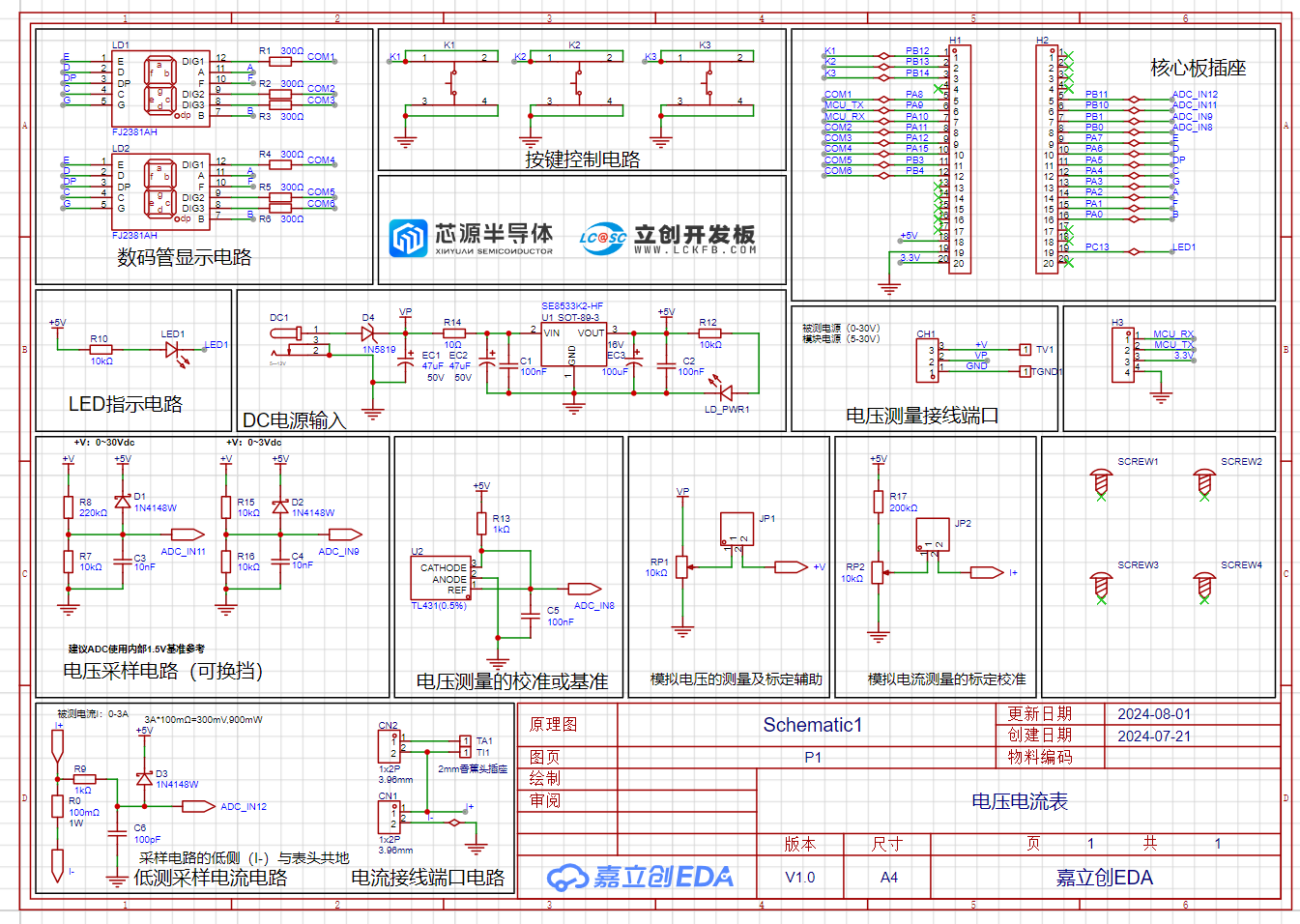This screenshot has height=924, width=1300.
Task: Select the D4 Schottky diode symbol
Action: [x=367, y=332]
